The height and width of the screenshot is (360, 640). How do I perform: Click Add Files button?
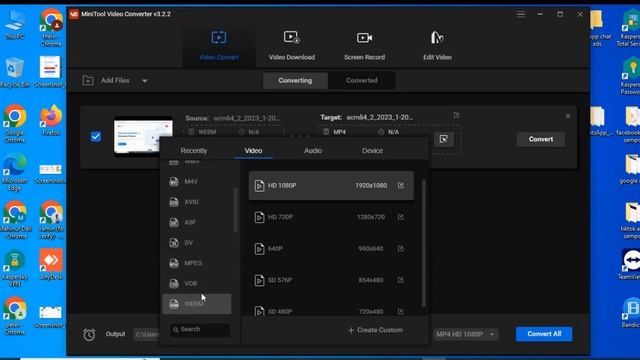click(107, 80)
